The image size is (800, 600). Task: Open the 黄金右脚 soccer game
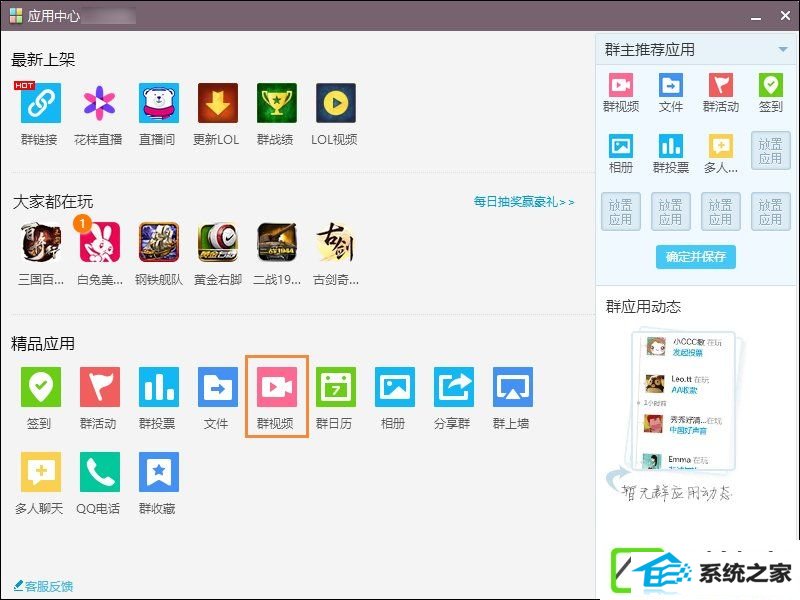[x=218, y=242]
